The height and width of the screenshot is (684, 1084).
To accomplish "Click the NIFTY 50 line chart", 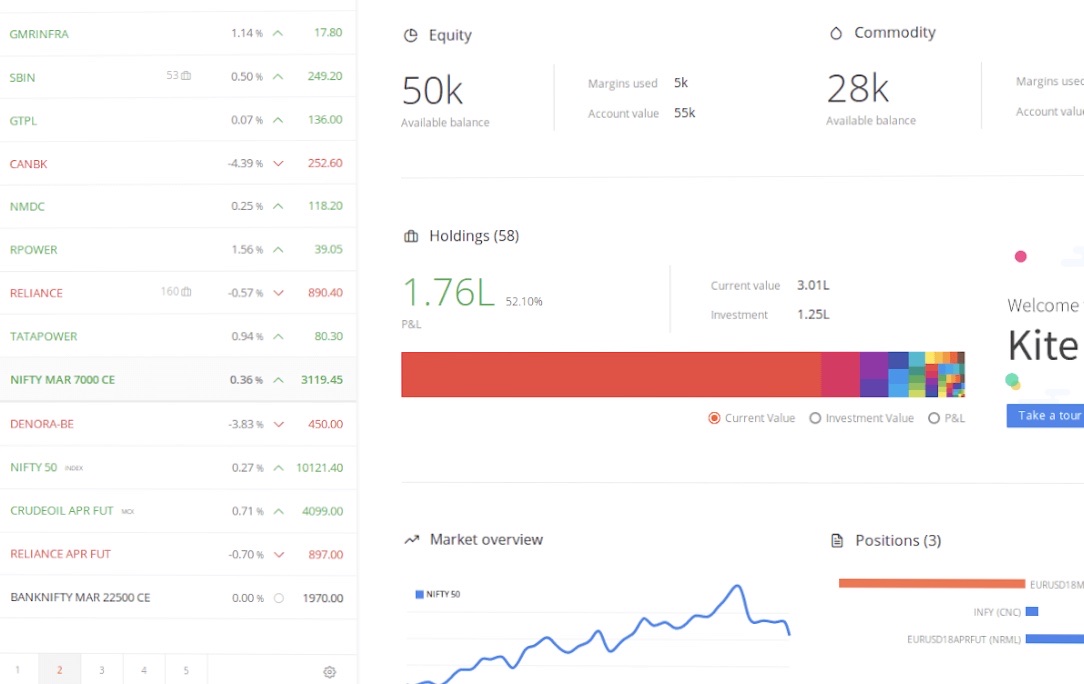I will coord(598,636).
